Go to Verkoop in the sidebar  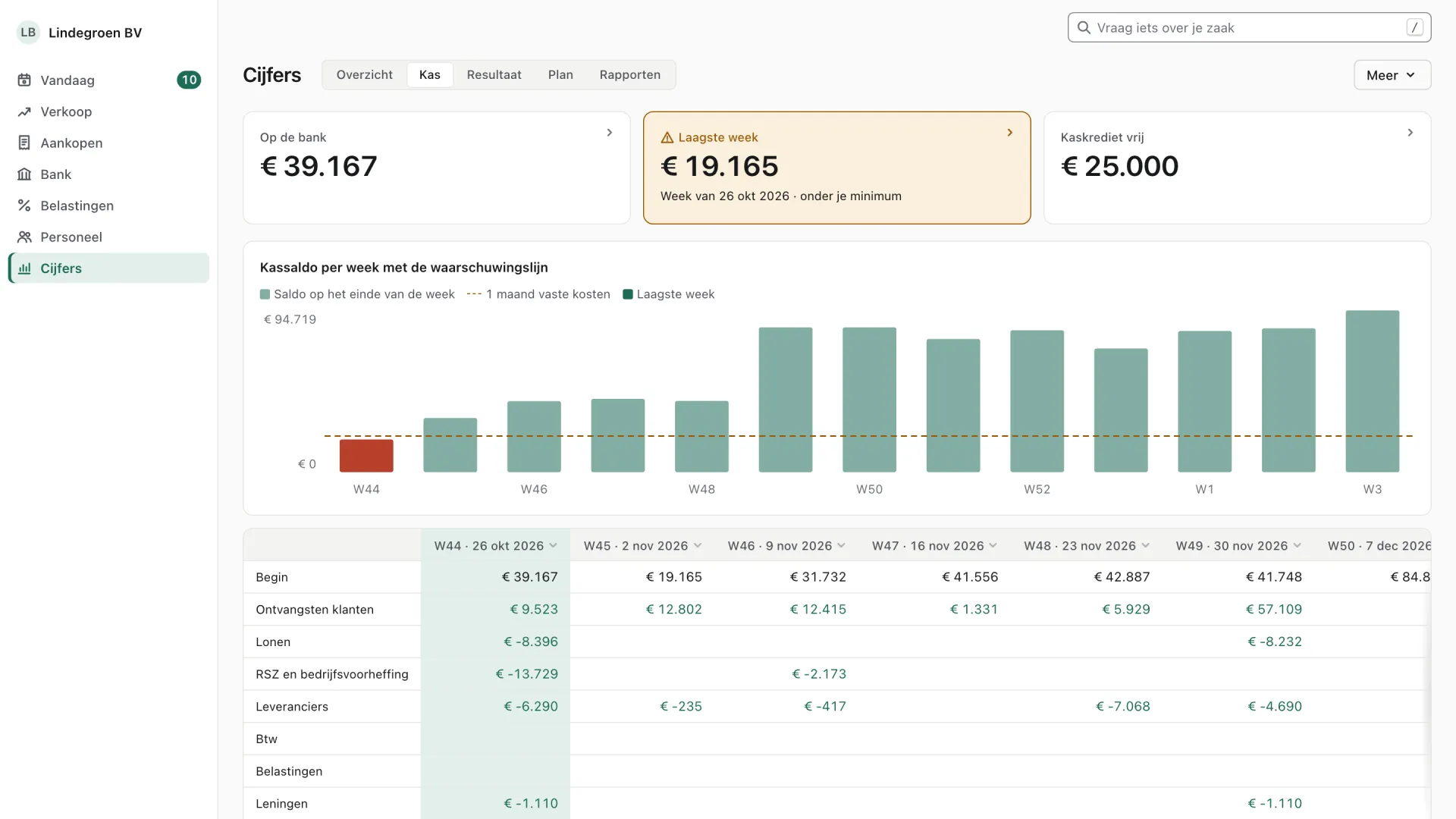tap(108, 111)
